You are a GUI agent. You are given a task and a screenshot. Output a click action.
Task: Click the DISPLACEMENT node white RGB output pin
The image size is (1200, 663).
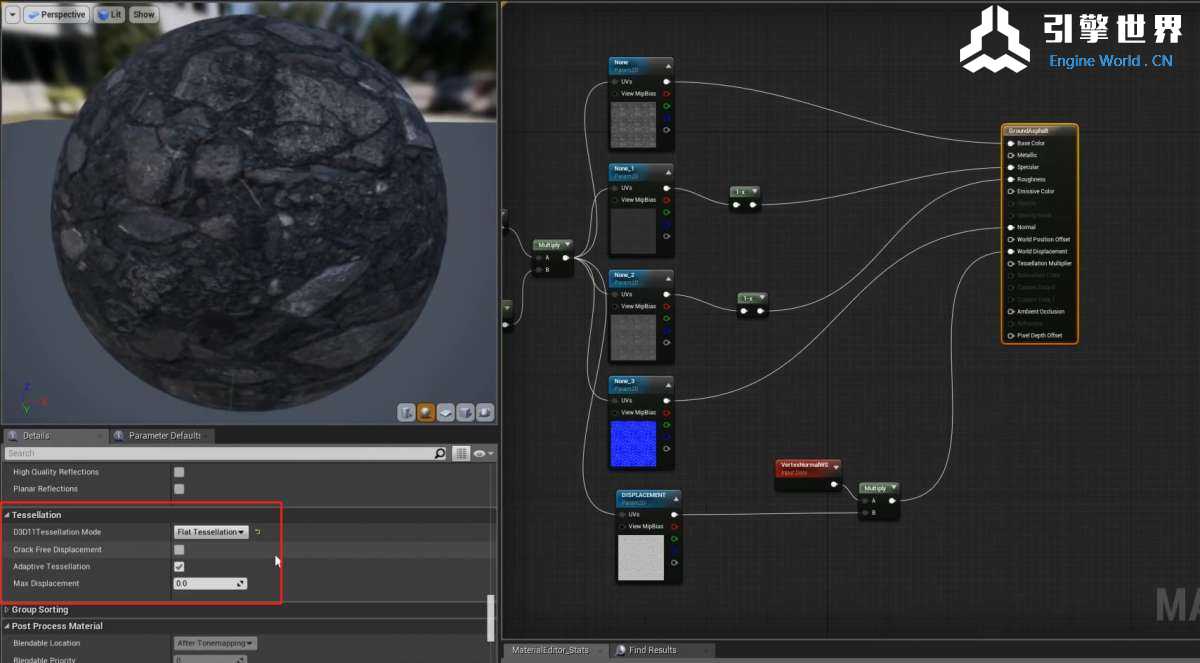point(674,514)
